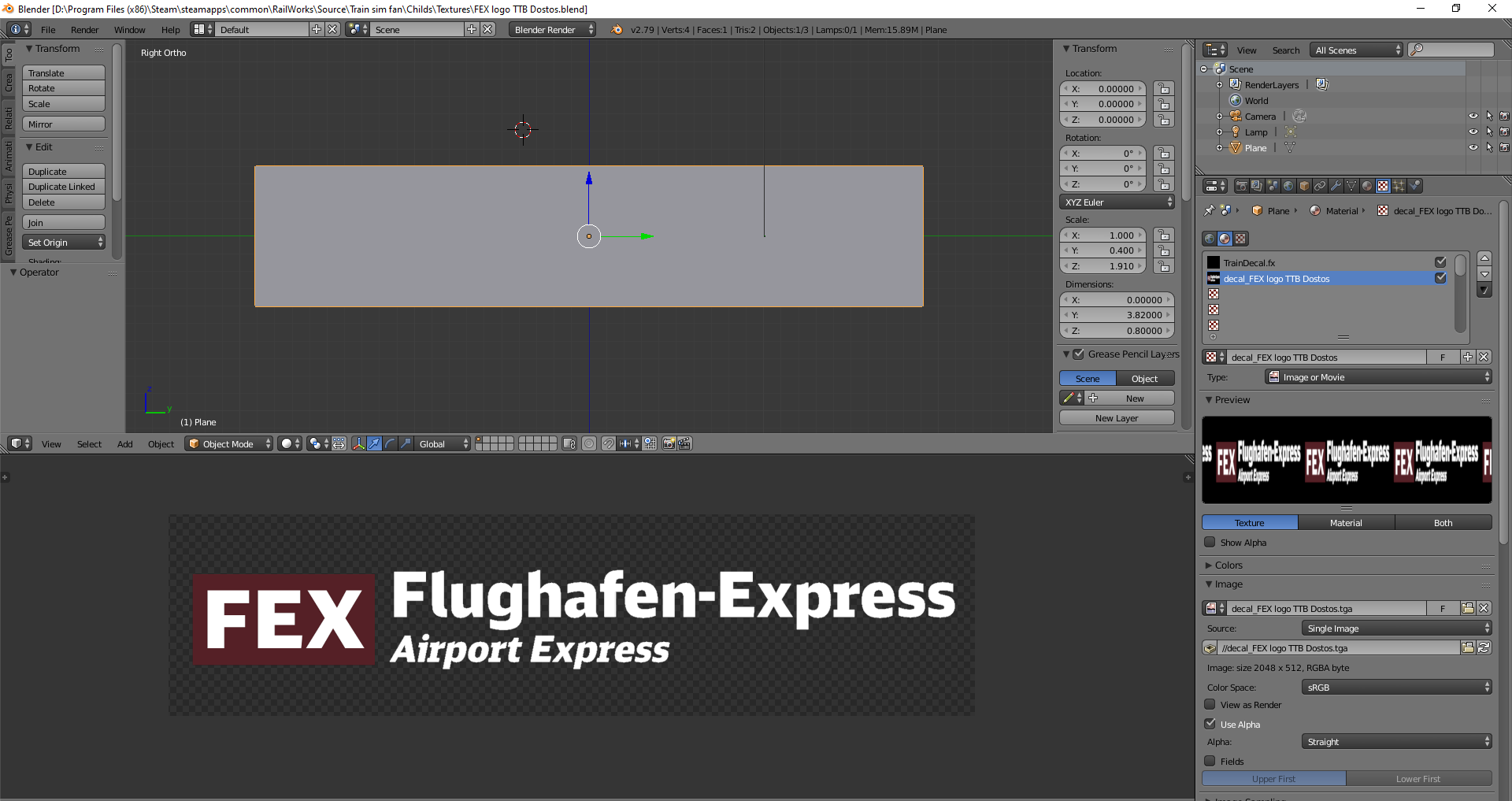1512x801 pixels.
Task: Open the All Scenes outliner filter dropdown
Action: coord(1356,50)
